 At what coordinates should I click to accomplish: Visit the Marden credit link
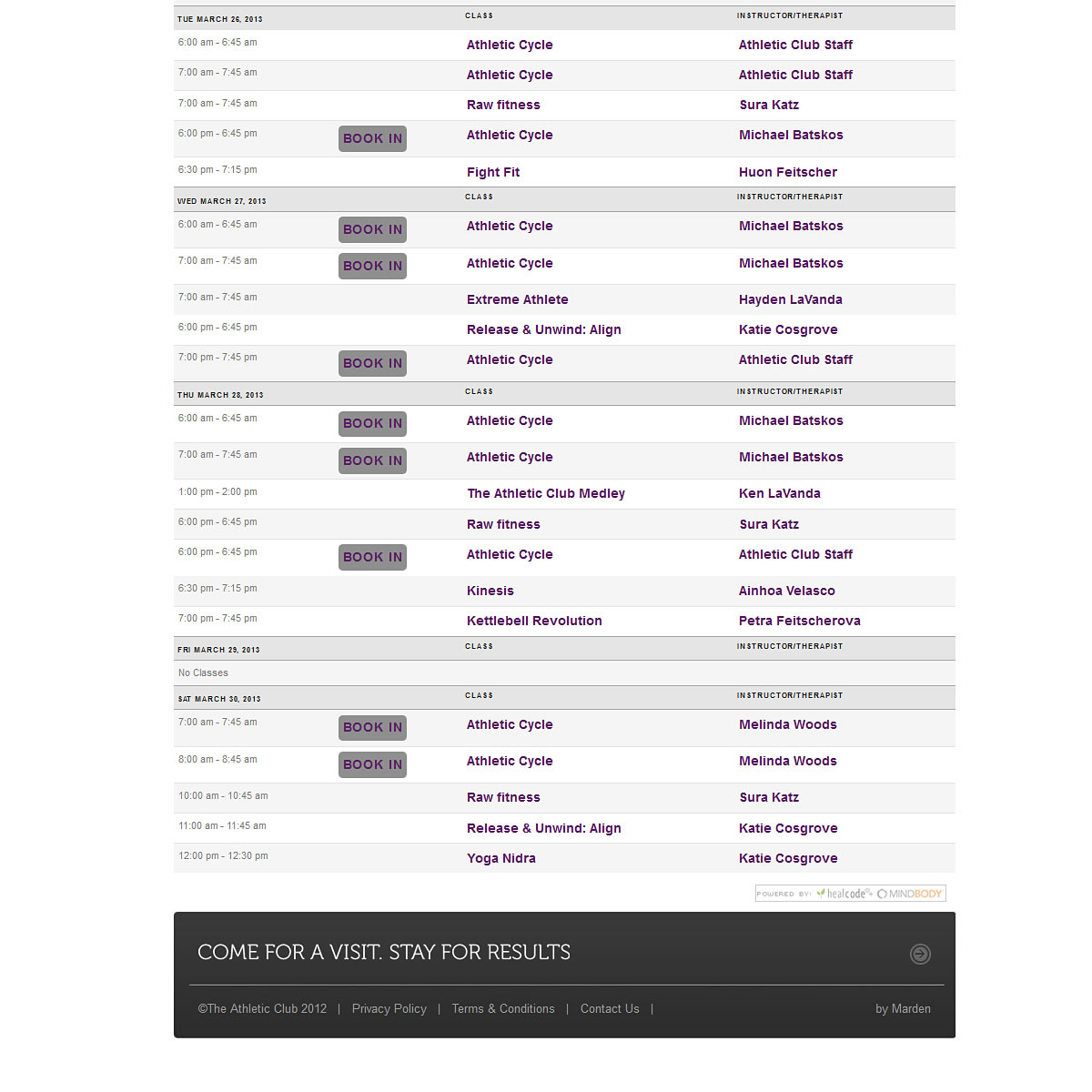point(903,1008)
